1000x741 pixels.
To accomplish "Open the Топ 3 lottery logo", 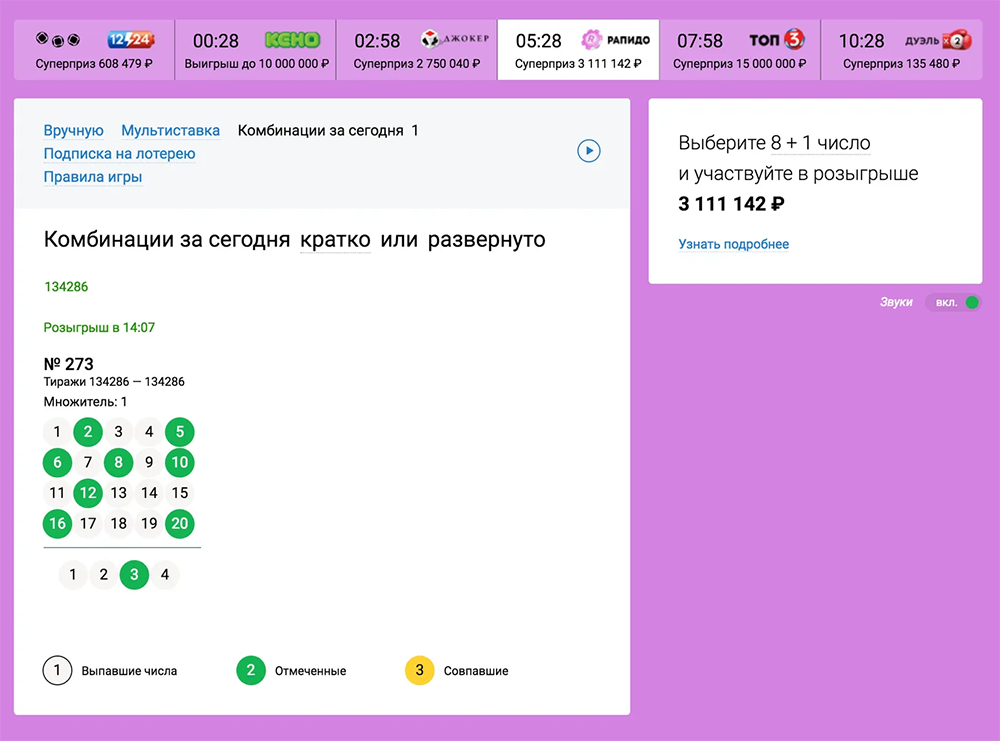I will (x=777, y=40).
